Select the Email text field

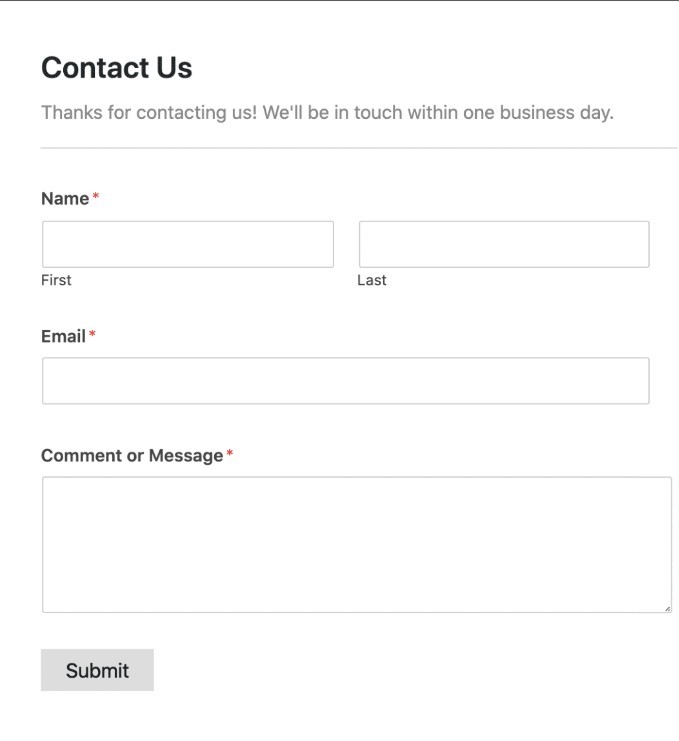345,381
